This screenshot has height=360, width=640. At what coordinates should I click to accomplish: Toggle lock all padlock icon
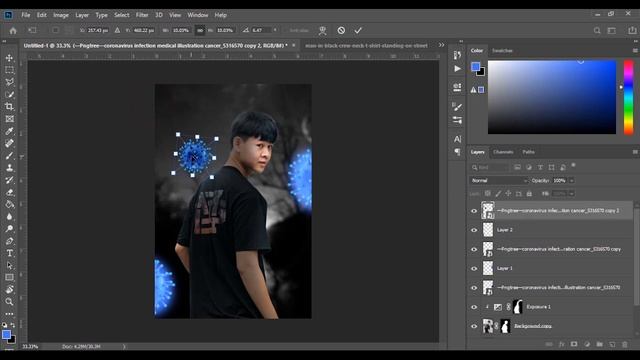pyautogui.click(x=529, y=193)
